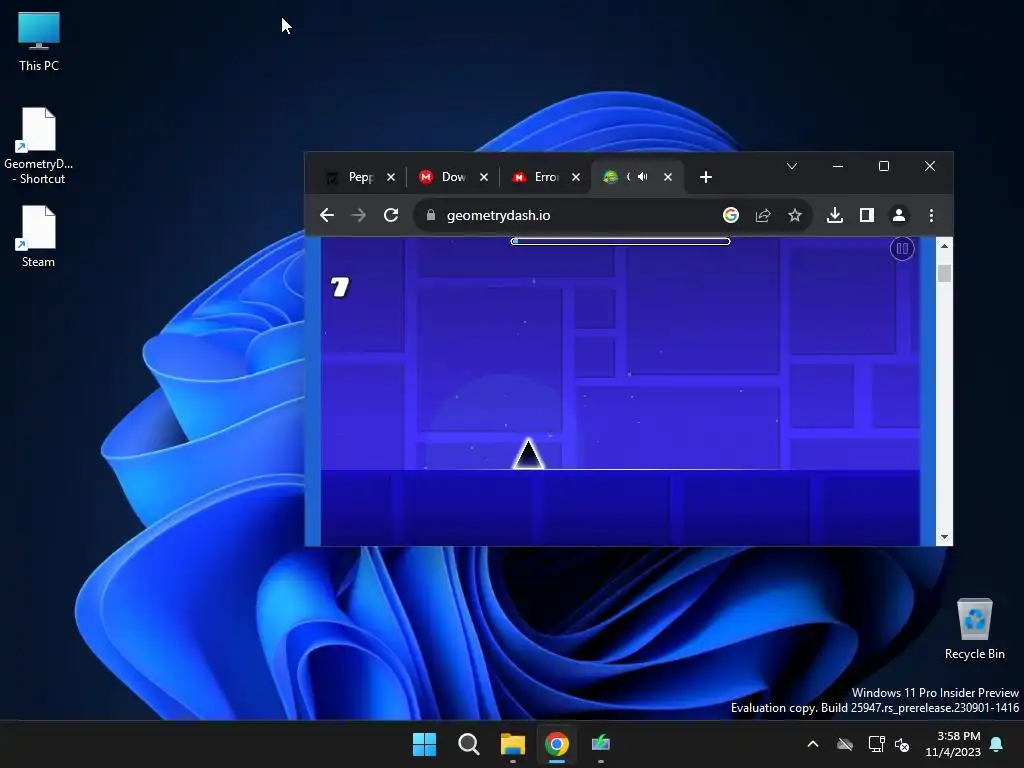Select the GeometryDash Shortcut desktop icon

(39, 146)
